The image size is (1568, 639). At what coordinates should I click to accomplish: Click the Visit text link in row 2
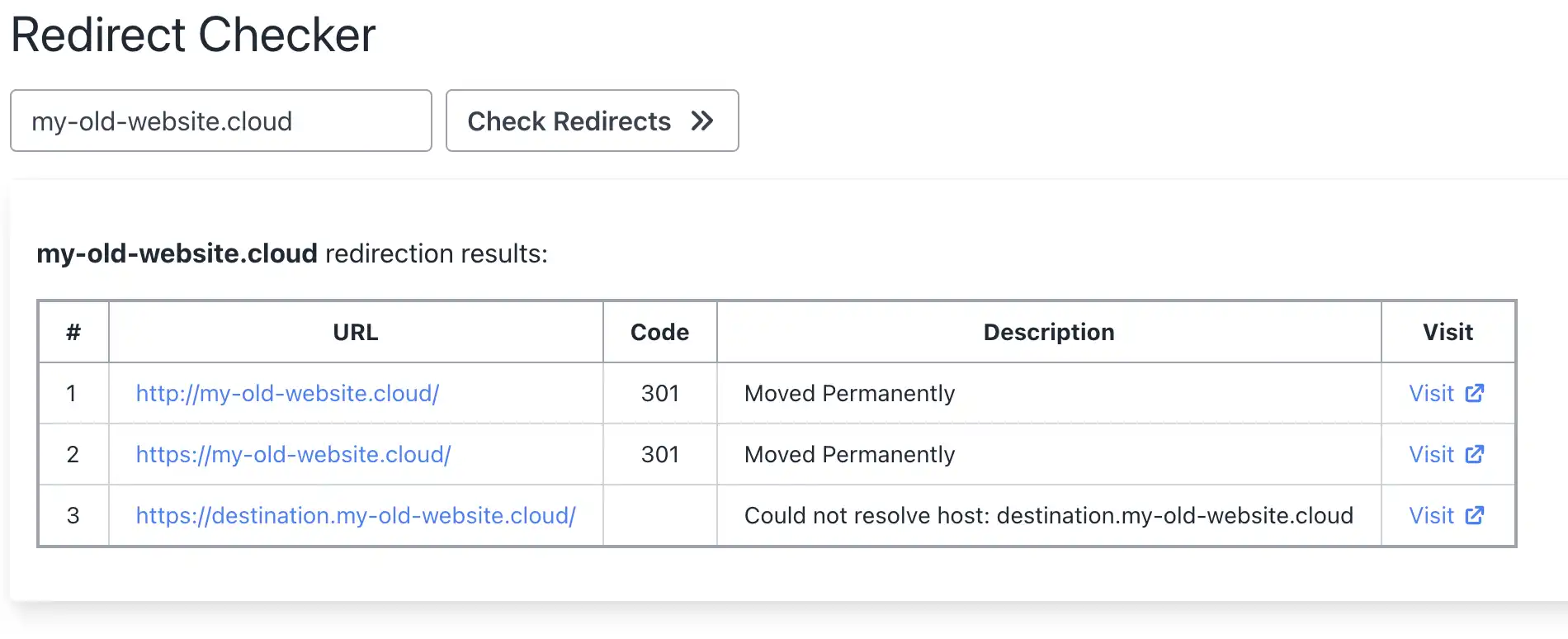tap(1431, 454)
